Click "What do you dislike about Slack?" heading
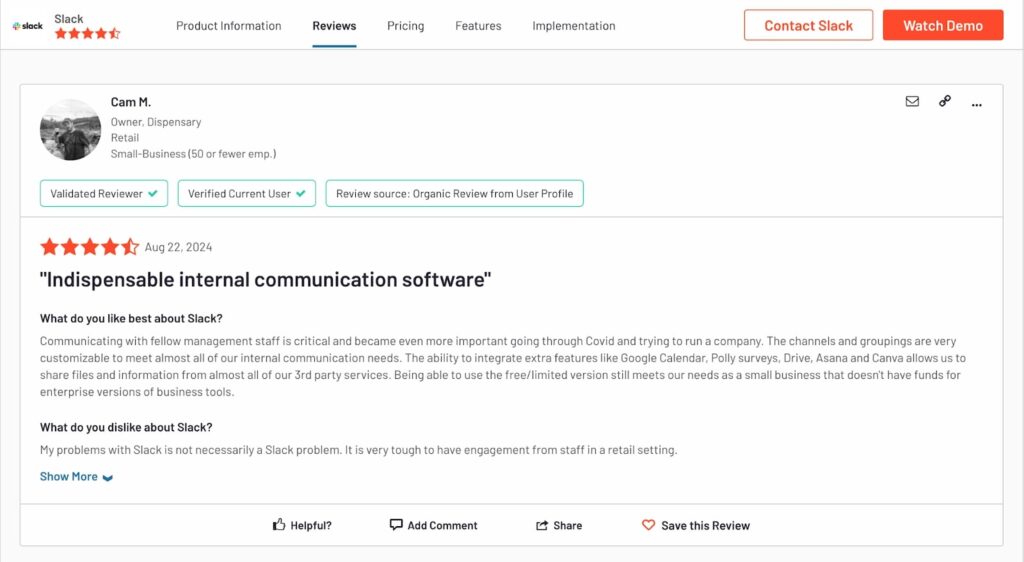The image size is (1024, 562). 126,427
